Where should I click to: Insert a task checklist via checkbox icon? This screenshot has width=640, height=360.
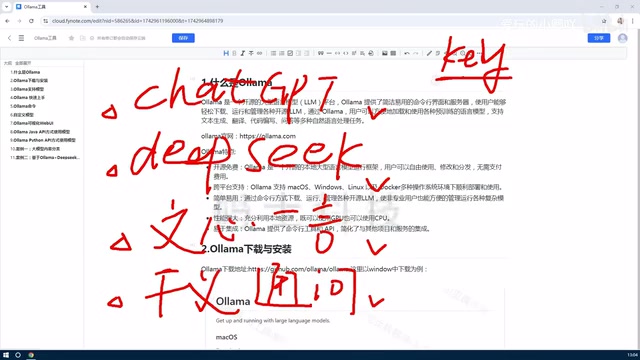(290, 53)
